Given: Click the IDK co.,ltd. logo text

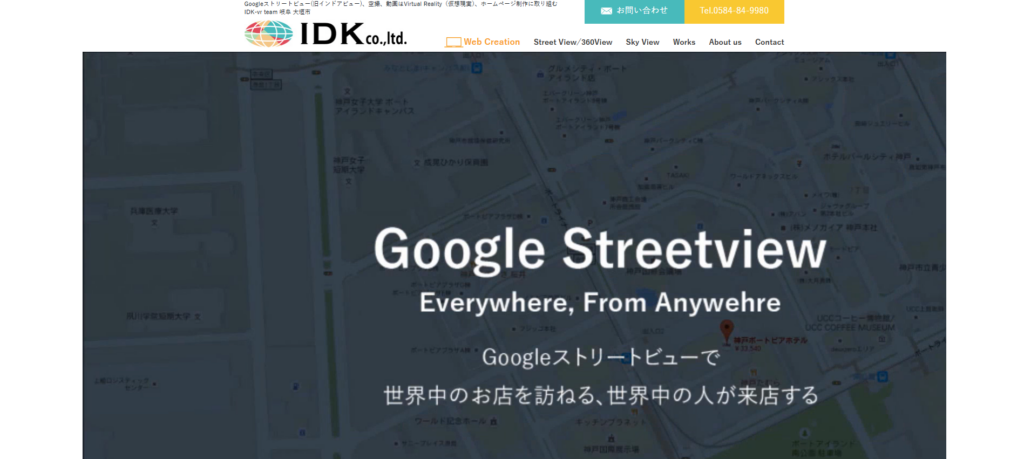Looking at the screenshot, I should click(x=353, y=34).
